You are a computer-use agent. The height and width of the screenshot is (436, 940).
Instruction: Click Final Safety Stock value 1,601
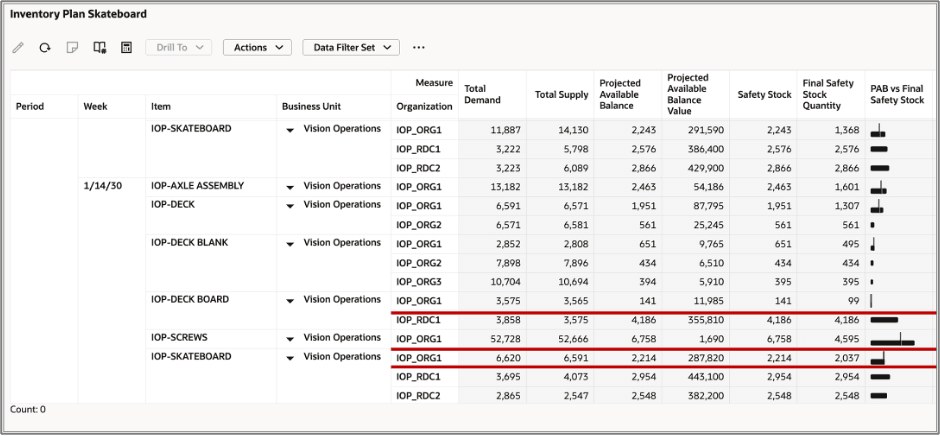847,187
